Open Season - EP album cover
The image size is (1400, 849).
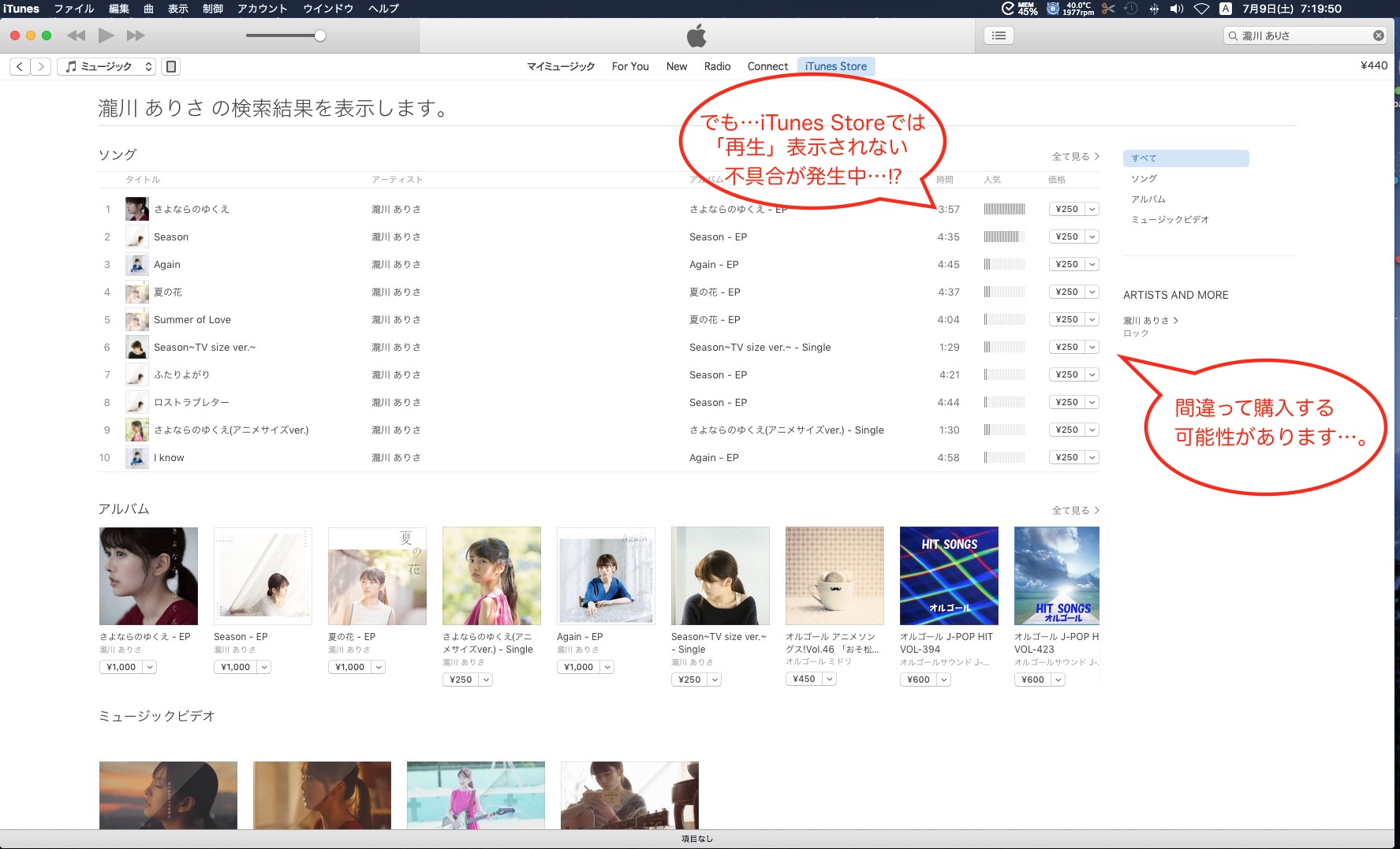(x=263, y=575)
